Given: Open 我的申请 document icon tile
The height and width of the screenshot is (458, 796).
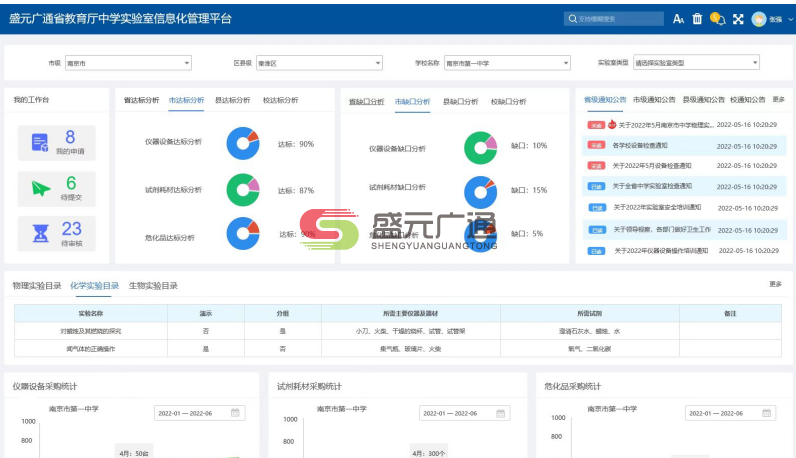Looking at the screenshot, I should click(40, 143).
